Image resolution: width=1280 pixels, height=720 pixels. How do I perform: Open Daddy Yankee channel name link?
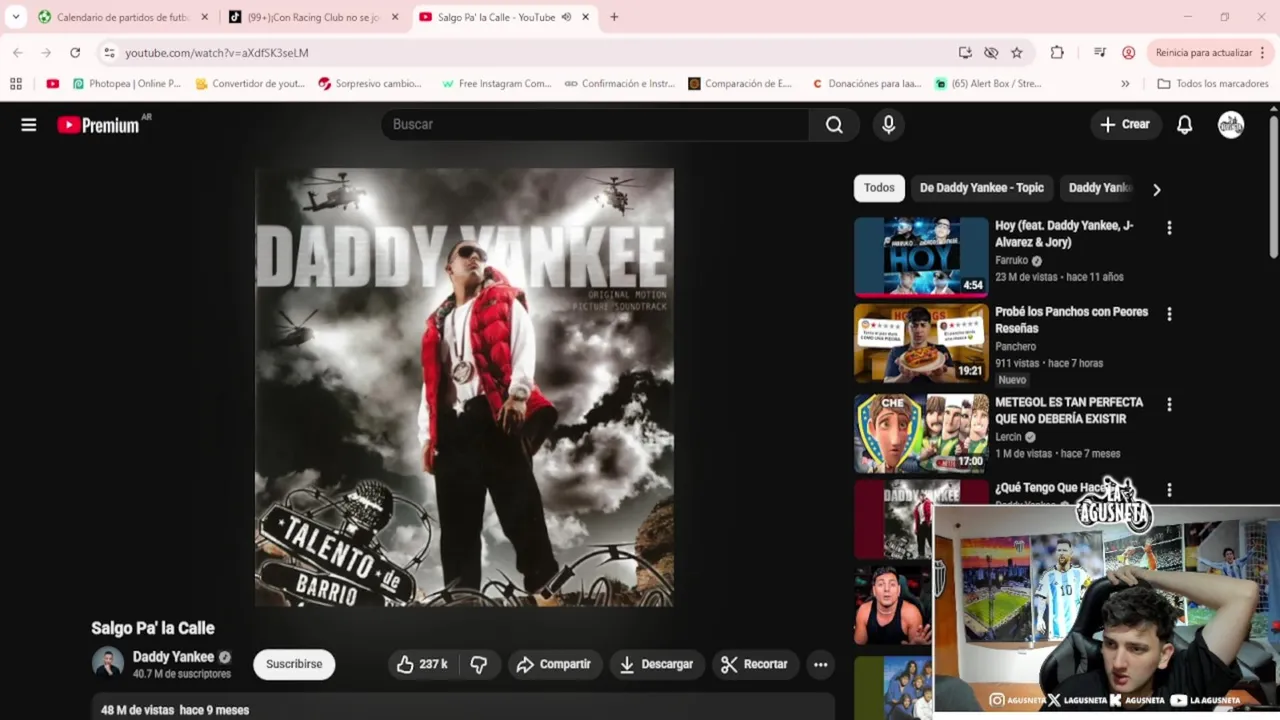point(173,657)
